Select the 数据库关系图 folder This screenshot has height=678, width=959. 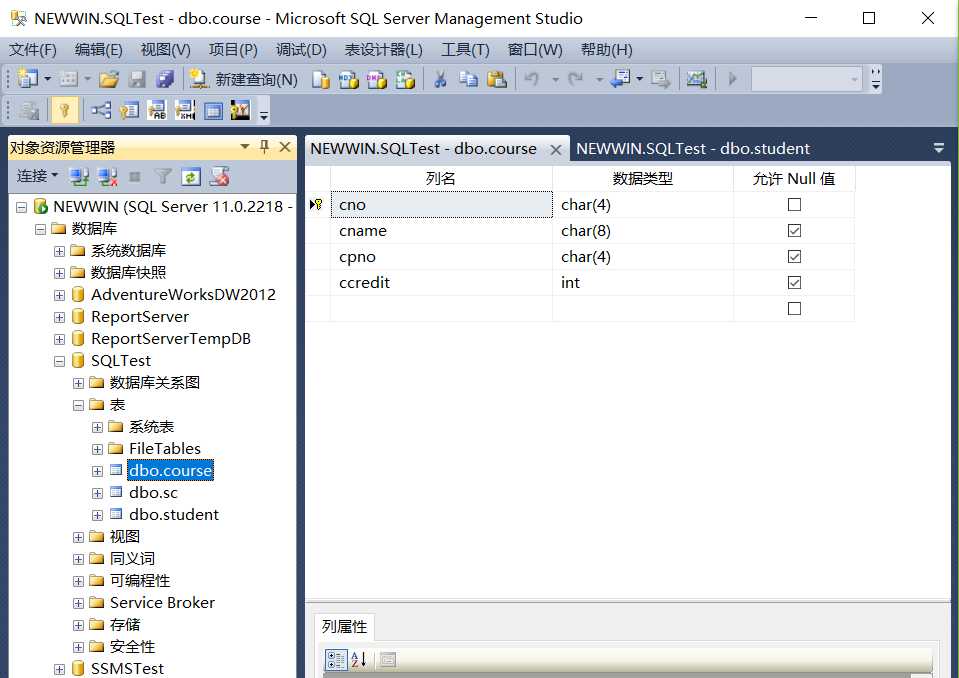(x=155, y=383)
